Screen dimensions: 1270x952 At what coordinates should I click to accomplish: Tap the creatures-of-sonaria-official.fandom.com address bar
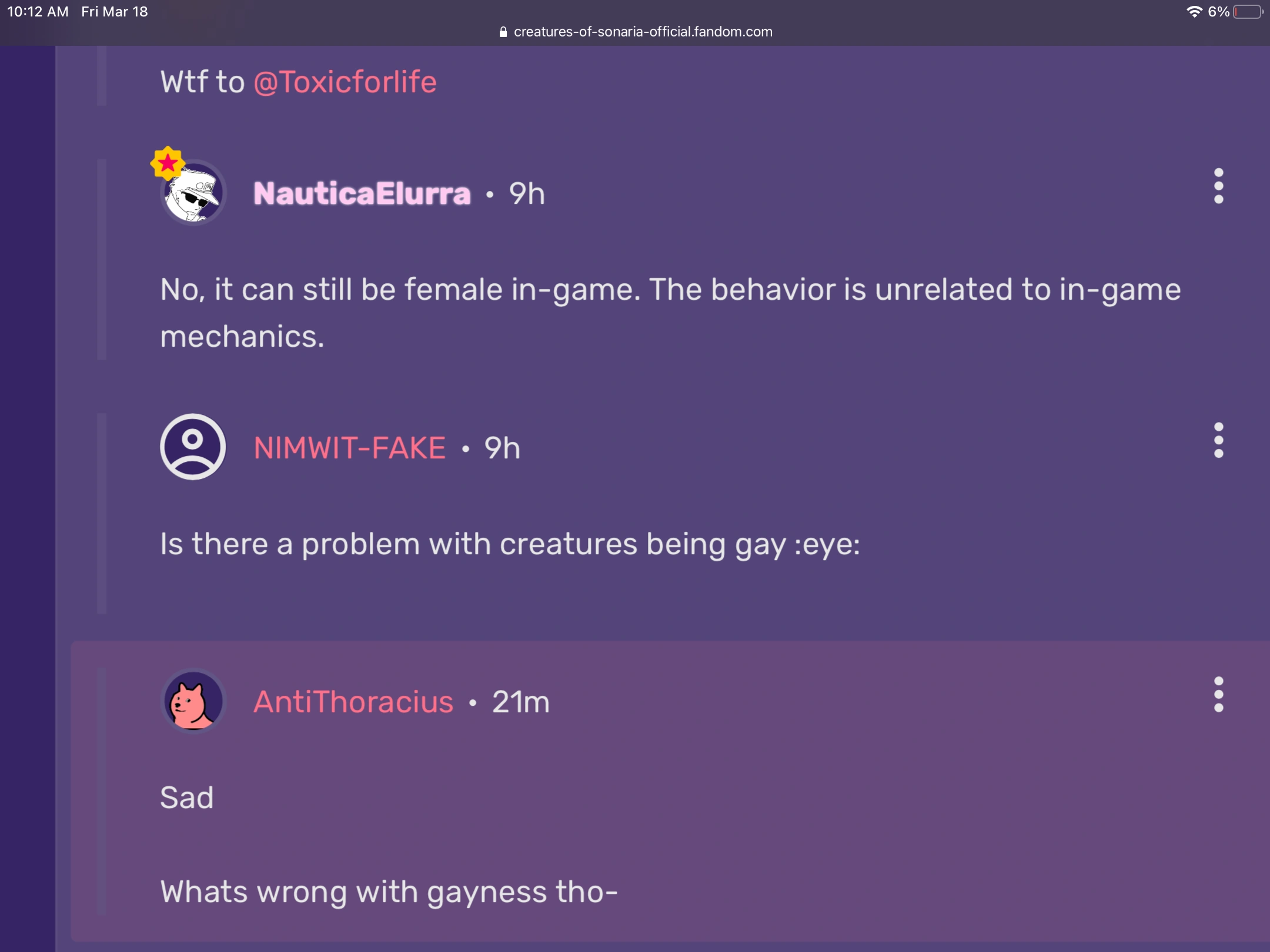[643, 32]
